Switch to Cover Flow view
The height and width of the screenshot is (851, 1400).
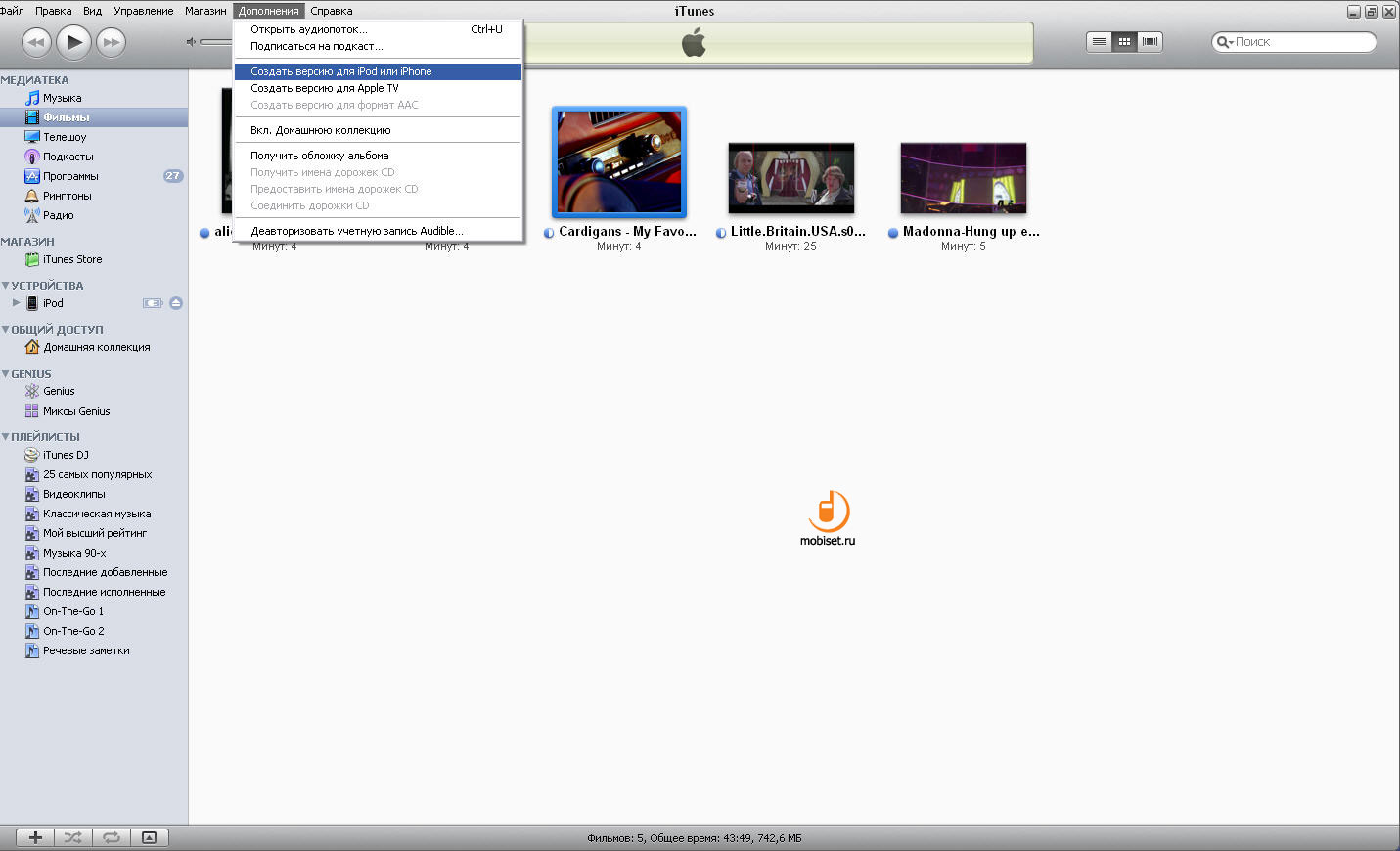pos(1151,41)
